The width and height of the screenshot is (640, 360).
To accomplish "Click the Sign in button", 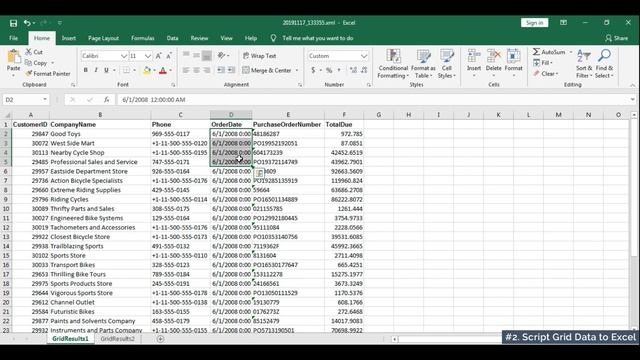I will click(x=534, y=23).
